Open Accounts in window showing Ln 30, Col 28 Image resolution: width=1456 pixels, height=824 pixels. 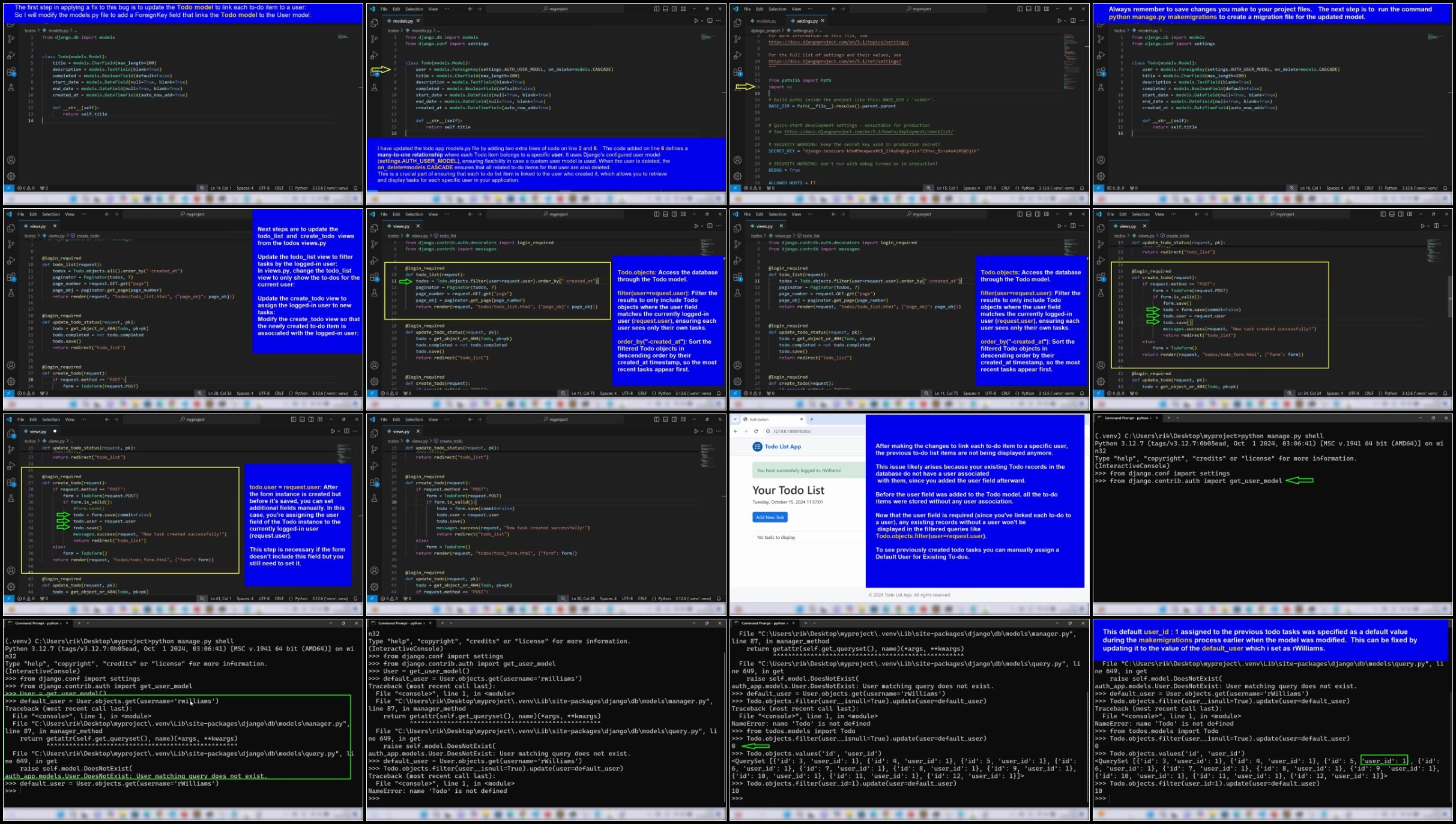click(x=374, y=571)
